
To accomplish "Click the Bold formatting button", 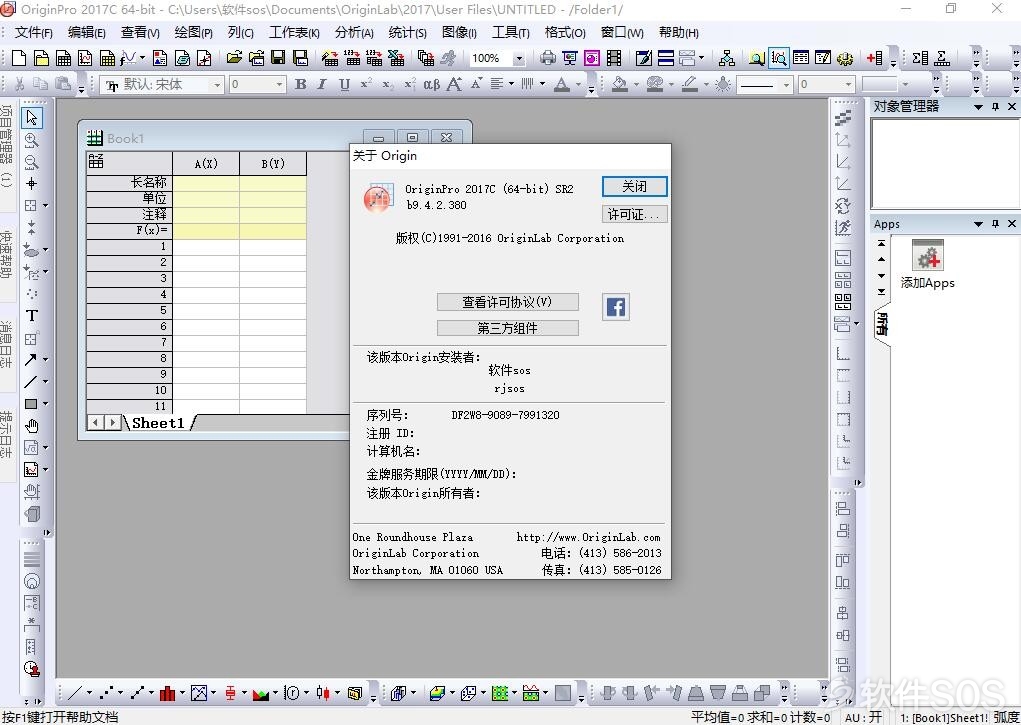I will [x=300, y=84].
